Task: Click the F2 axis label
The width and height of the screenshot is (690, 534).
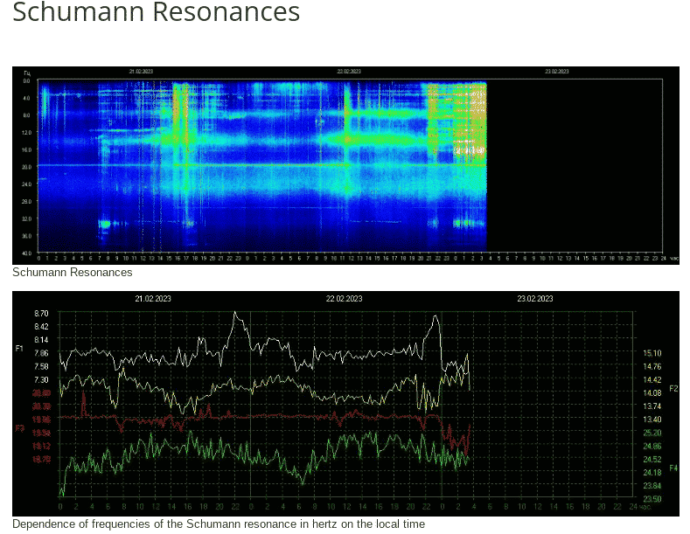Action: [x=673, y=388]
